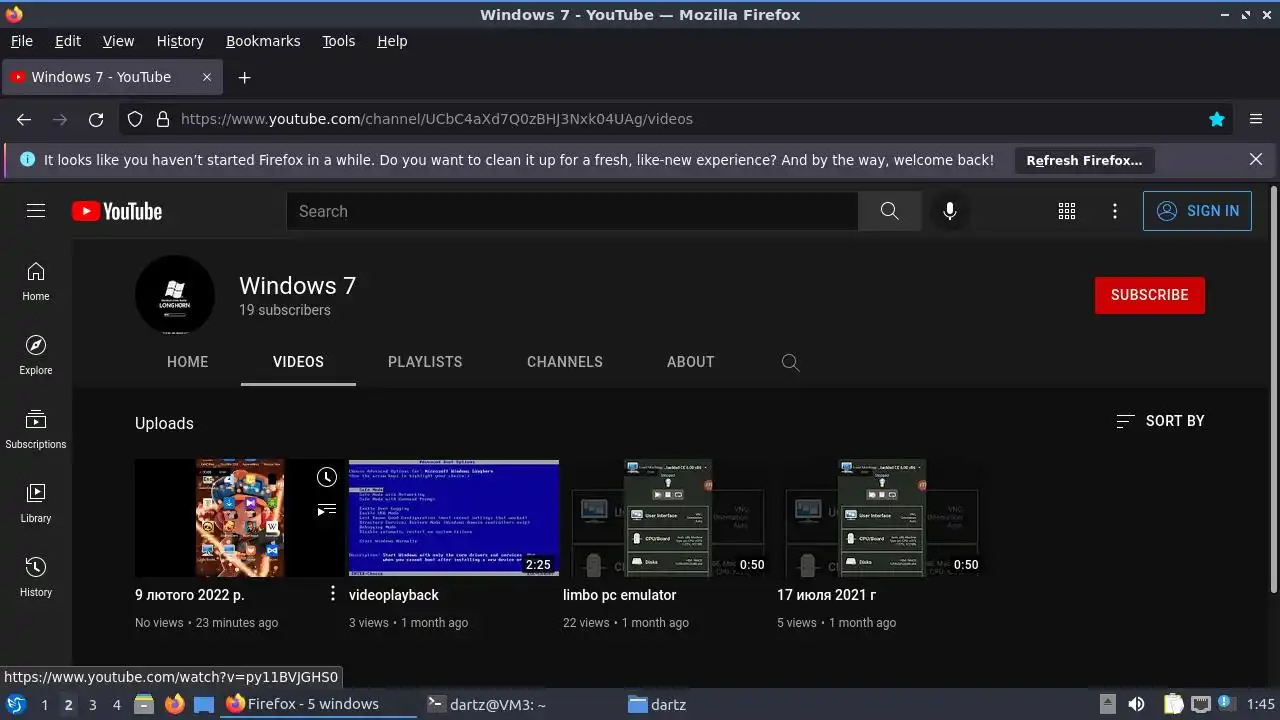Image resolution: width=1280 pixels, height=720 pixels.
Task: Click the volume speaker tray icon
Action: click(x=1136, y=705)
